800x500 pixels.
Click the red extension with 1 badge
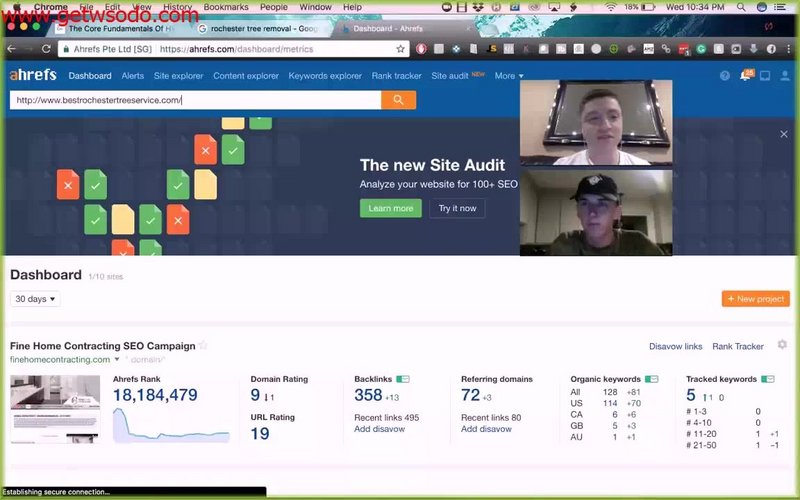coord(684,49)
